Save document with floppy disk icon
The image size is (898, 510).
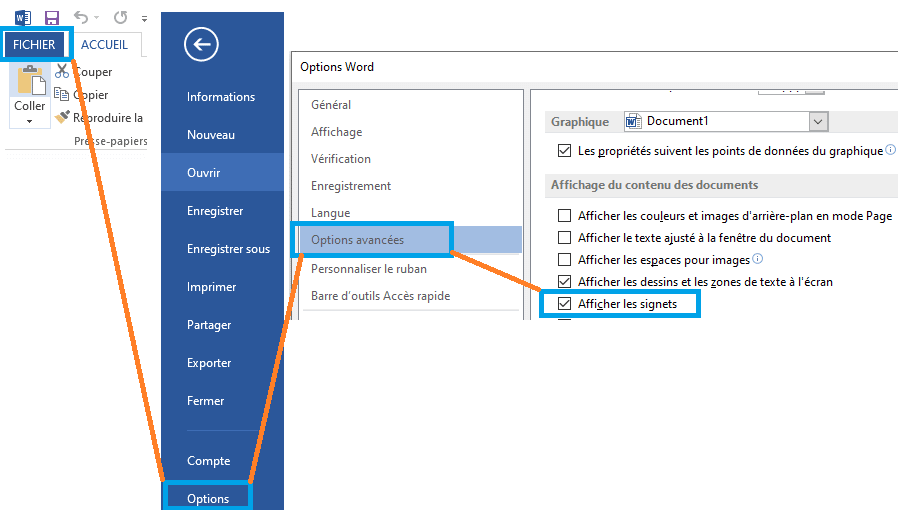click(x=52, y=18)
